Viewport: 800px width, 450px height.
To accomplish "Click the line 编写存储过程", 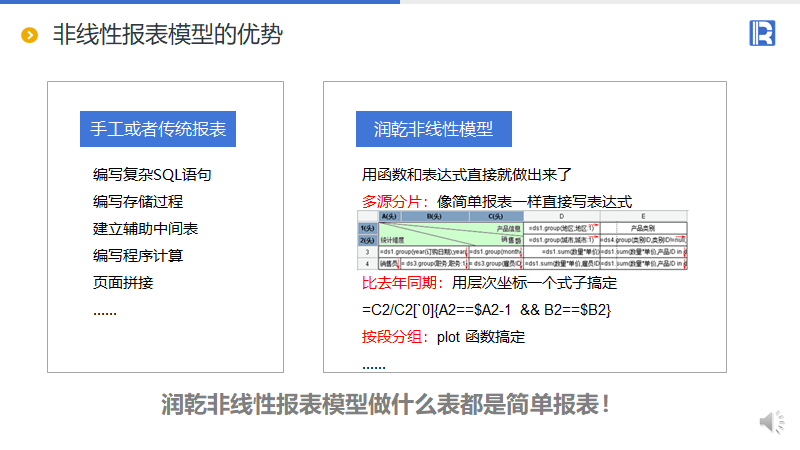I will (138, 202).
